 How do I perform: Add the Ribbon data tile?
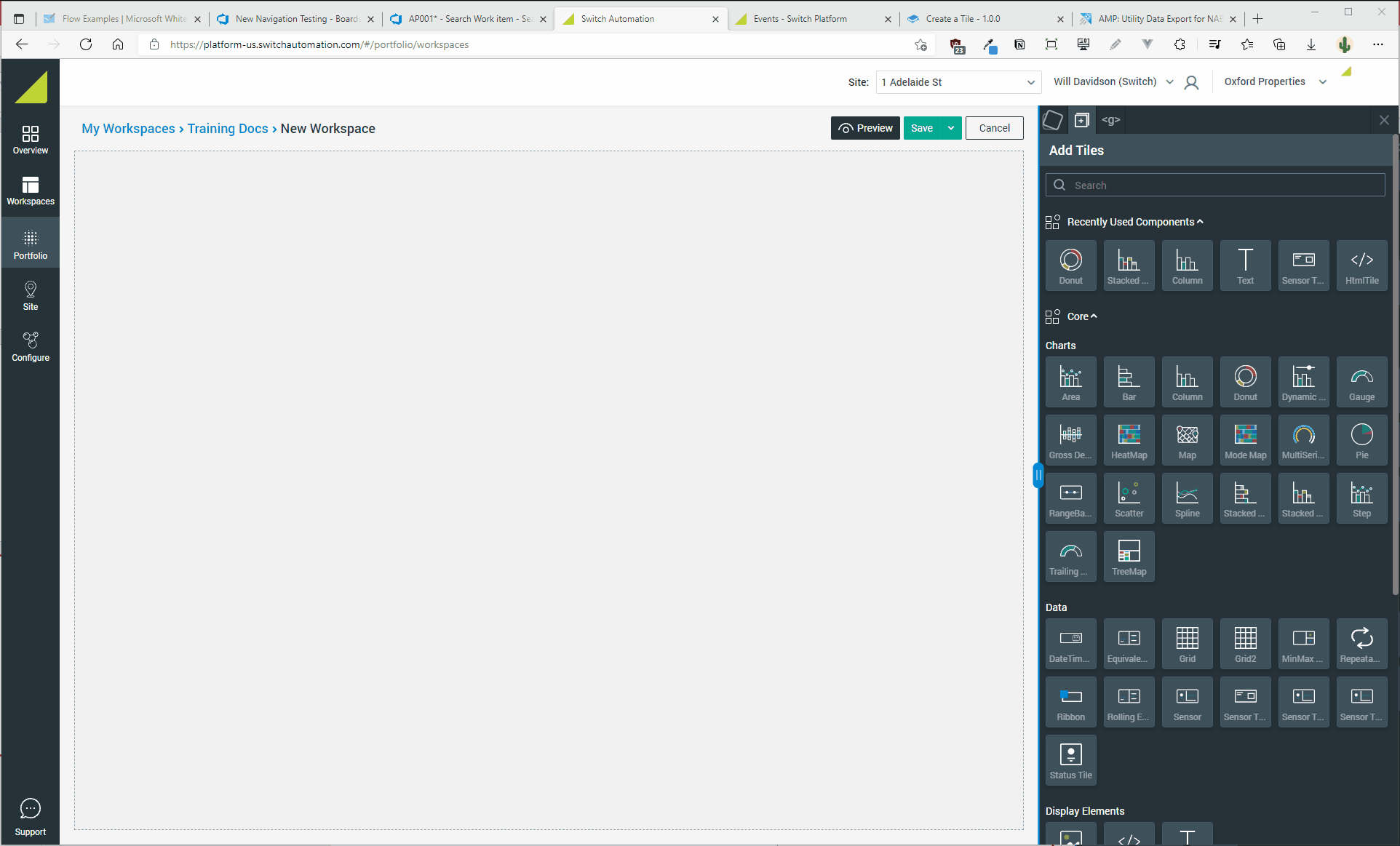(x=1070, y=702)
